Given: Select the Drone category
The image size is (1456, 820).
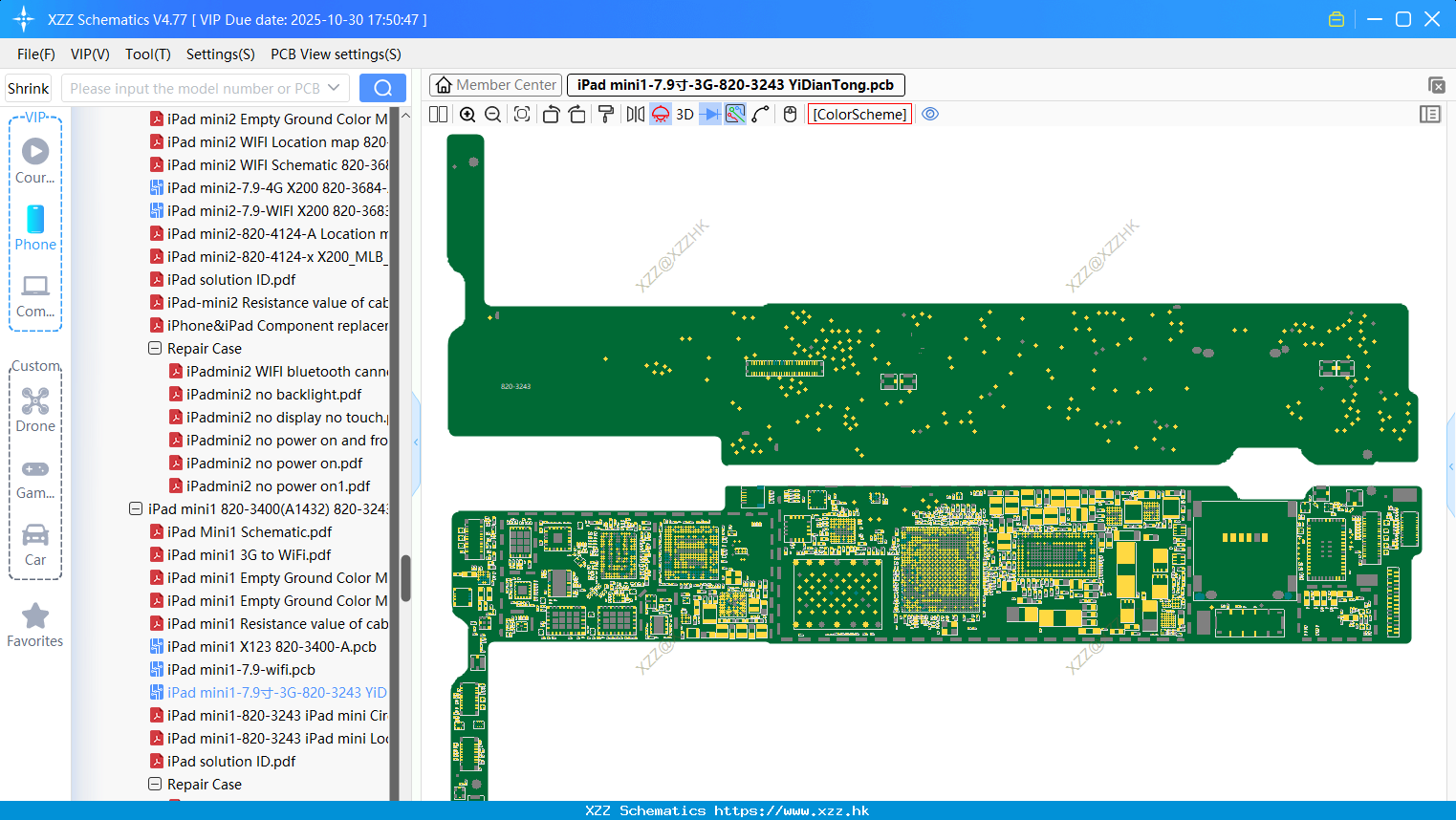Looking at the screenshot, I should pyautogui.click(x=35, y=410).
